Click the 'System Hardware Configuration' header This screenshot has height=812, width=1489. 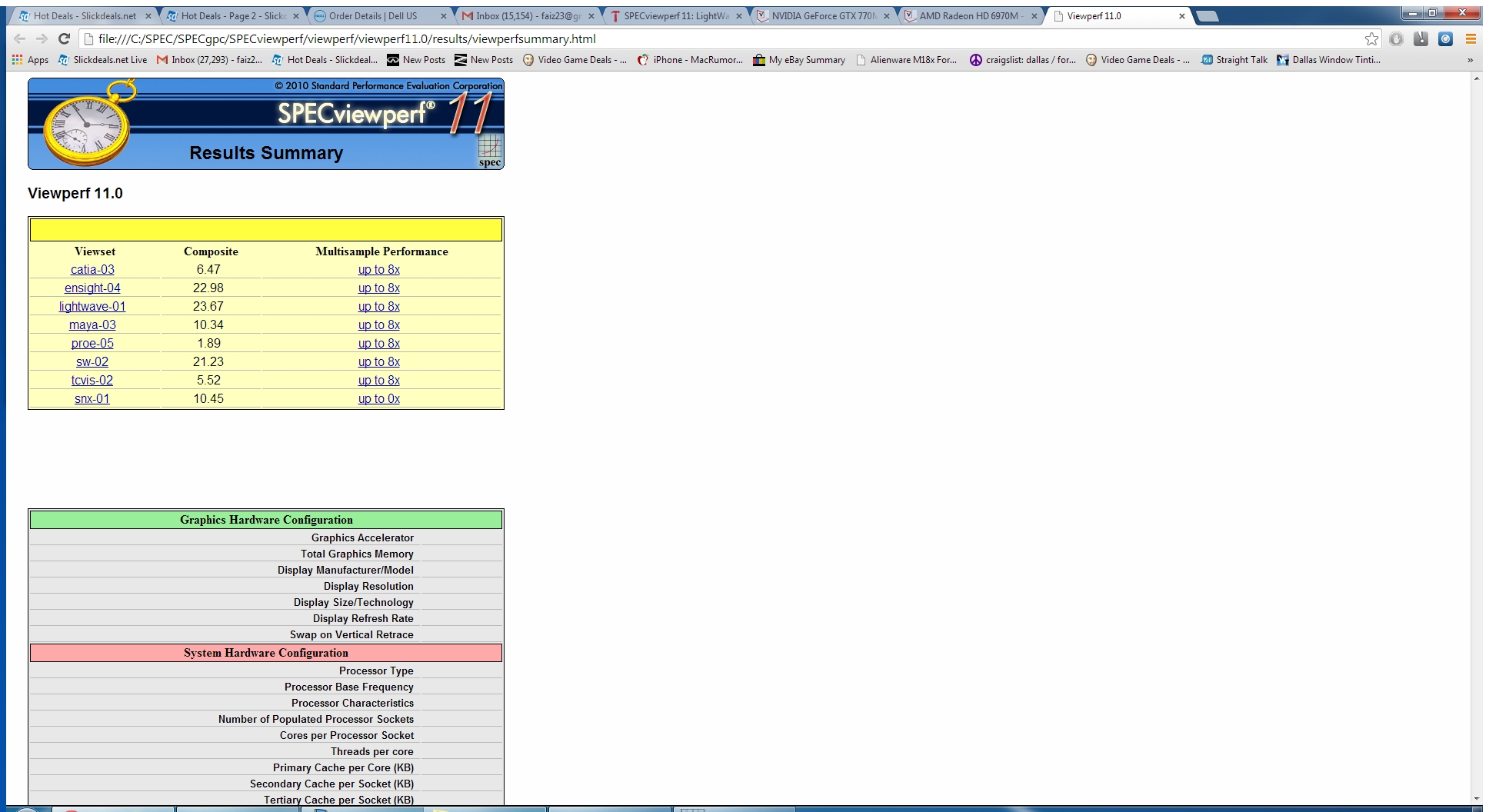pyautogui.click(x=266, y=653)
